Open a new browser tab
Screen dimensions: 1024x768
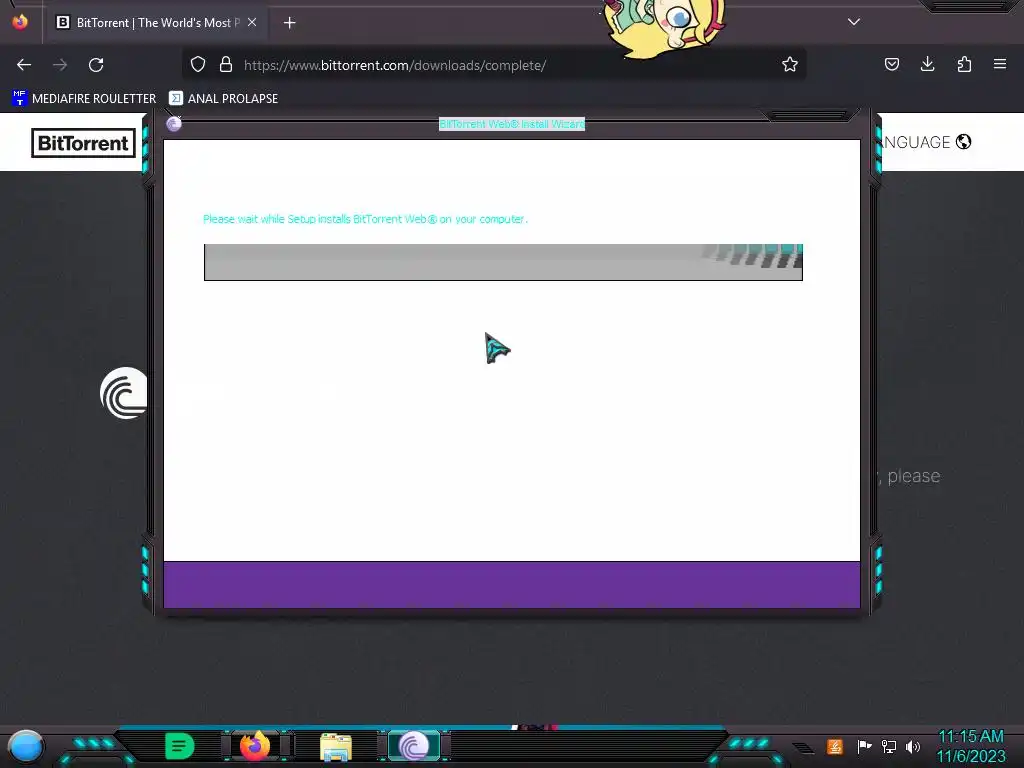[x=289, y=23]
